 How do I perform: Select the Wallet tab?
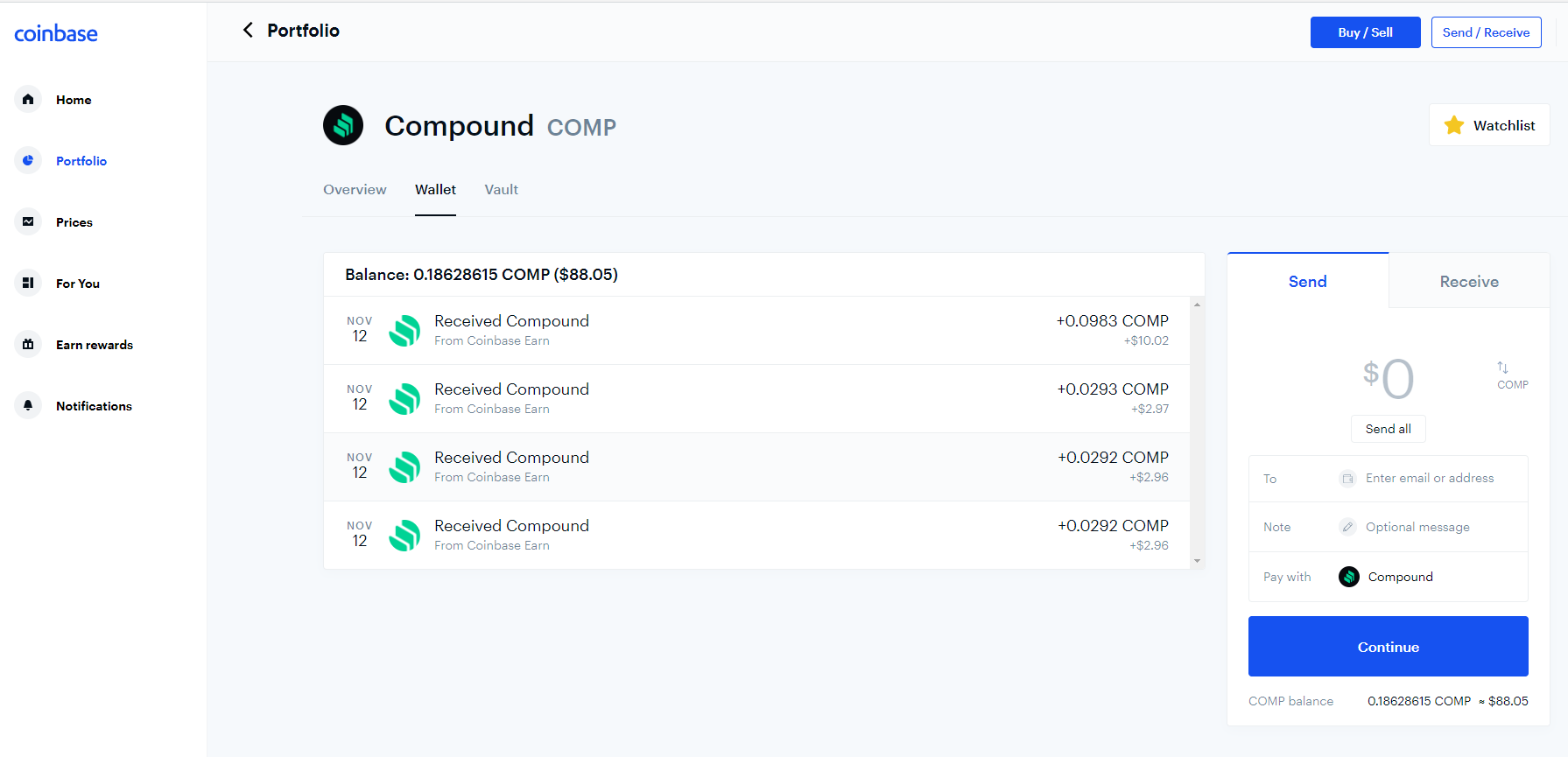435,190
